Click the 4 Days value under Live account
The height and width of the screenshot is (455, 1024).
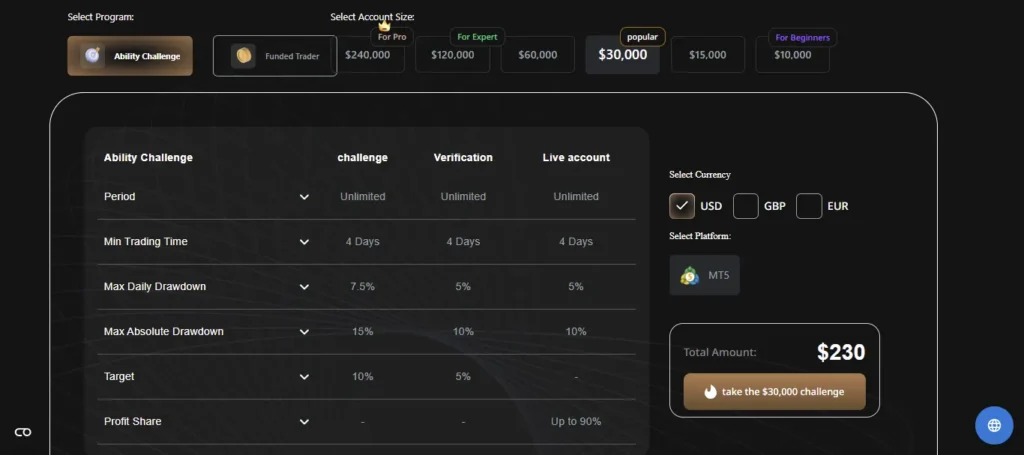coord(576,242)
